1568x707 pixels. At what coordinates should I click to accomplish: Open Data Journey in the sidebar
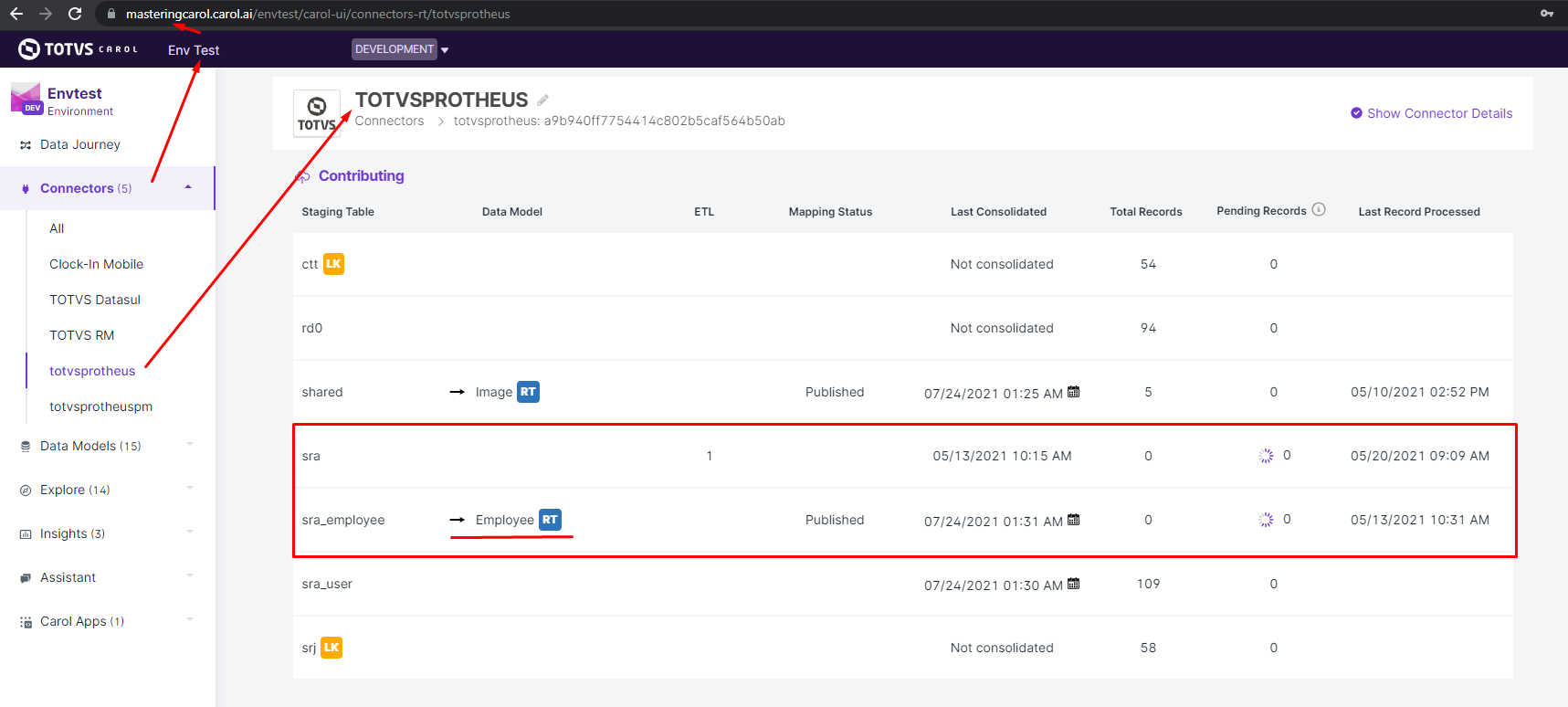pyautogui.click(x=80, y=144)
